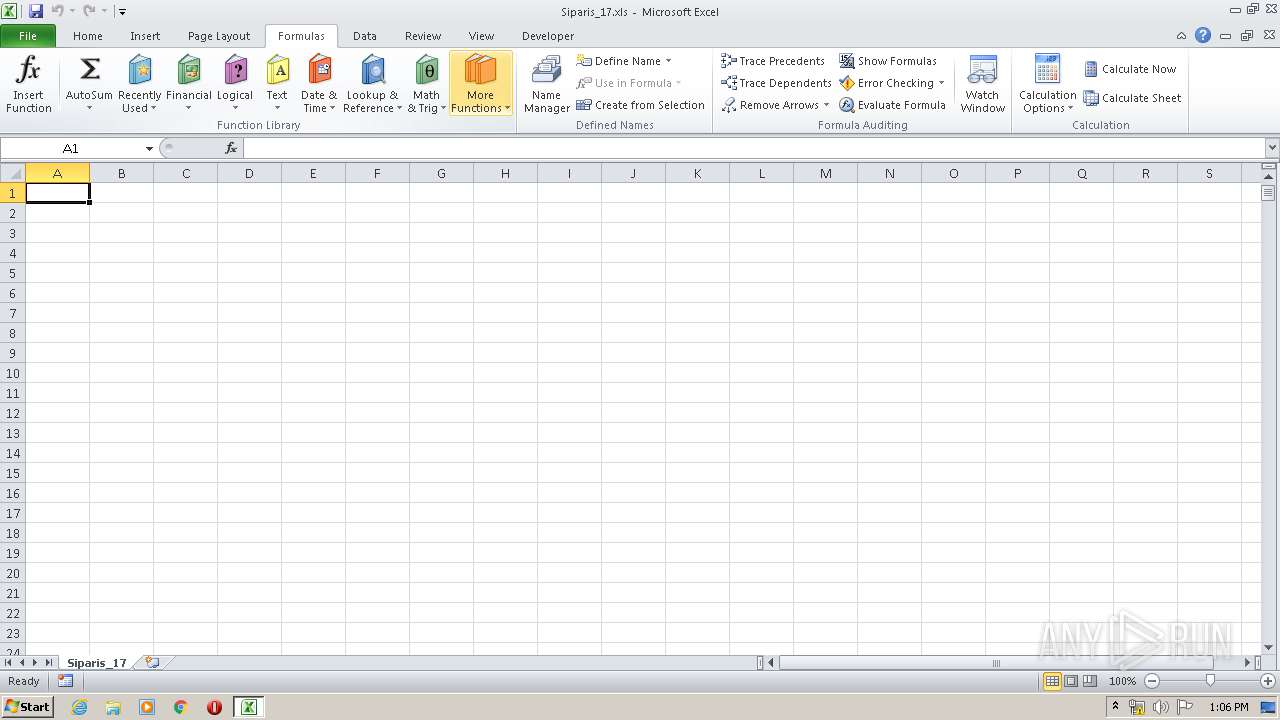This screenshot has width=1280, height=720.
Task: Click the zoom slider handle
Action: [1210, 681]
